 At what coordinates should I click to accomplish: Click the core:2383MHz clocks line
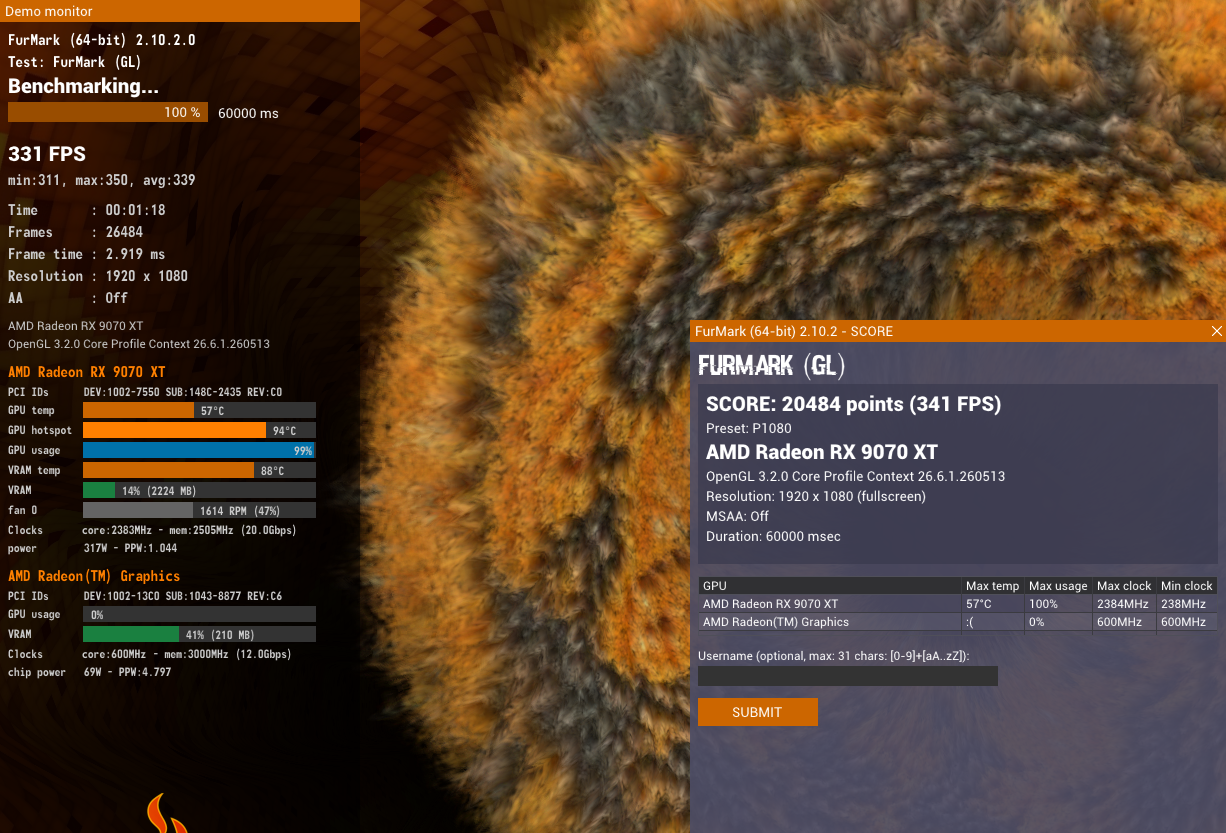tap(152, 530)
